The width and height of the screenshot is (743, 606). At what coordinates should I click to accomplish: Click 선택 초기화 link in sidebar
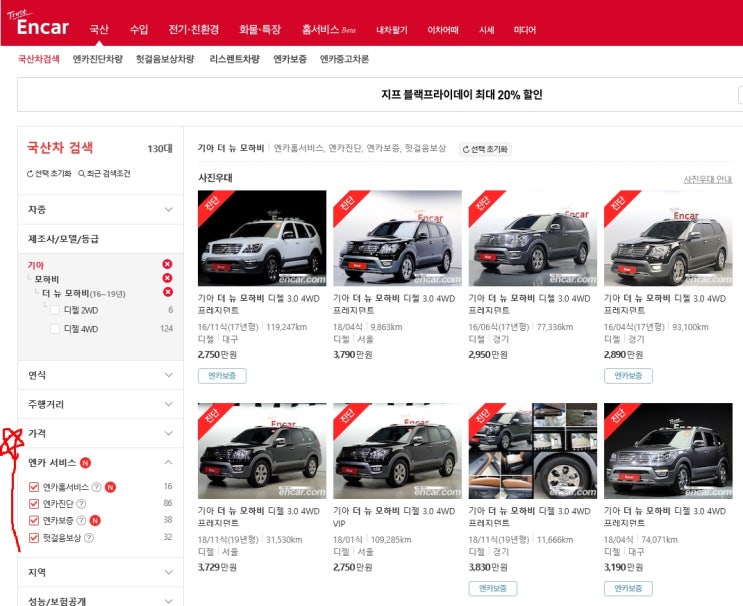pos(49,173)
